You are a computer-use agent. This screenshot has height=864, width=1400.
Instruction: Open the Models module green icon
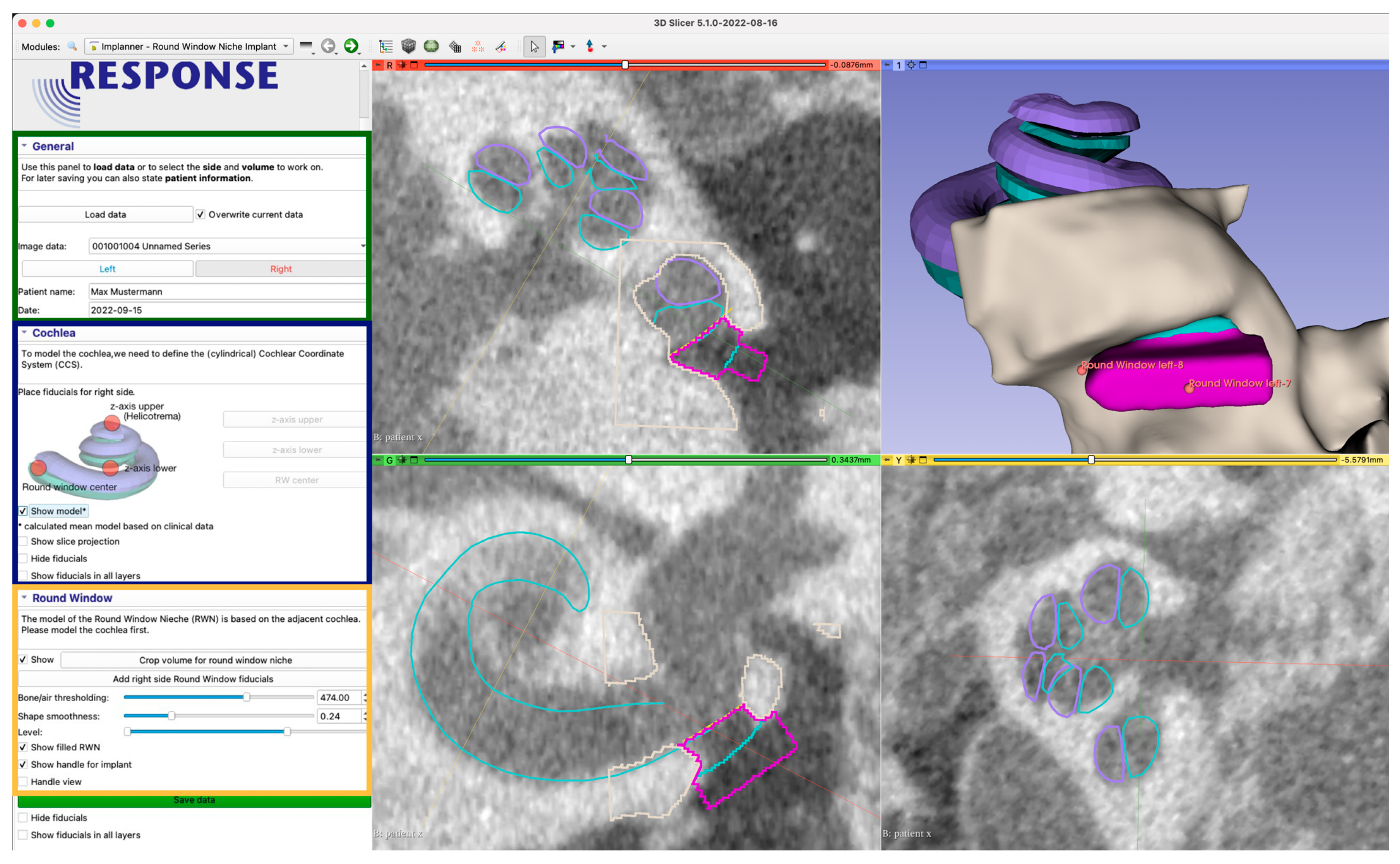pyautogui.click(x=431, y=46)
